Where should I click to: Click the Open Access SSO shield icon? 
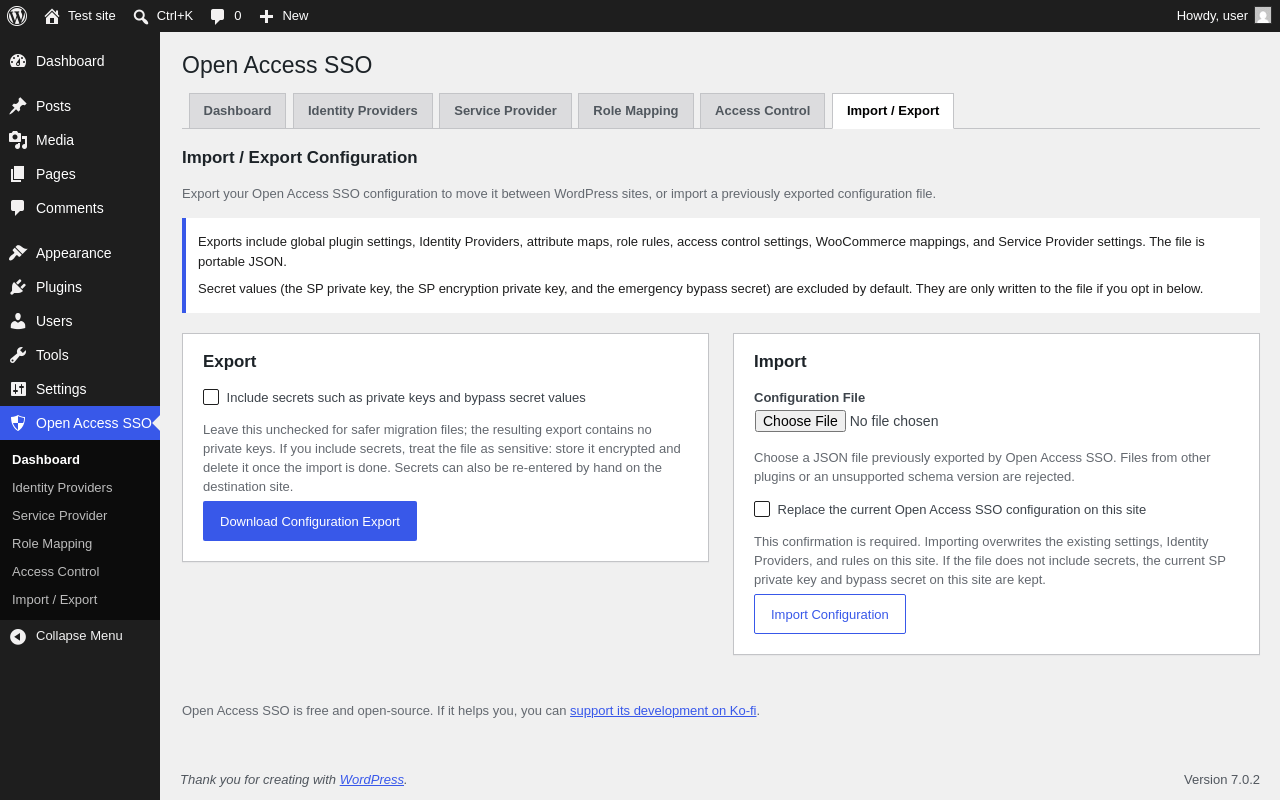point(18,423)
